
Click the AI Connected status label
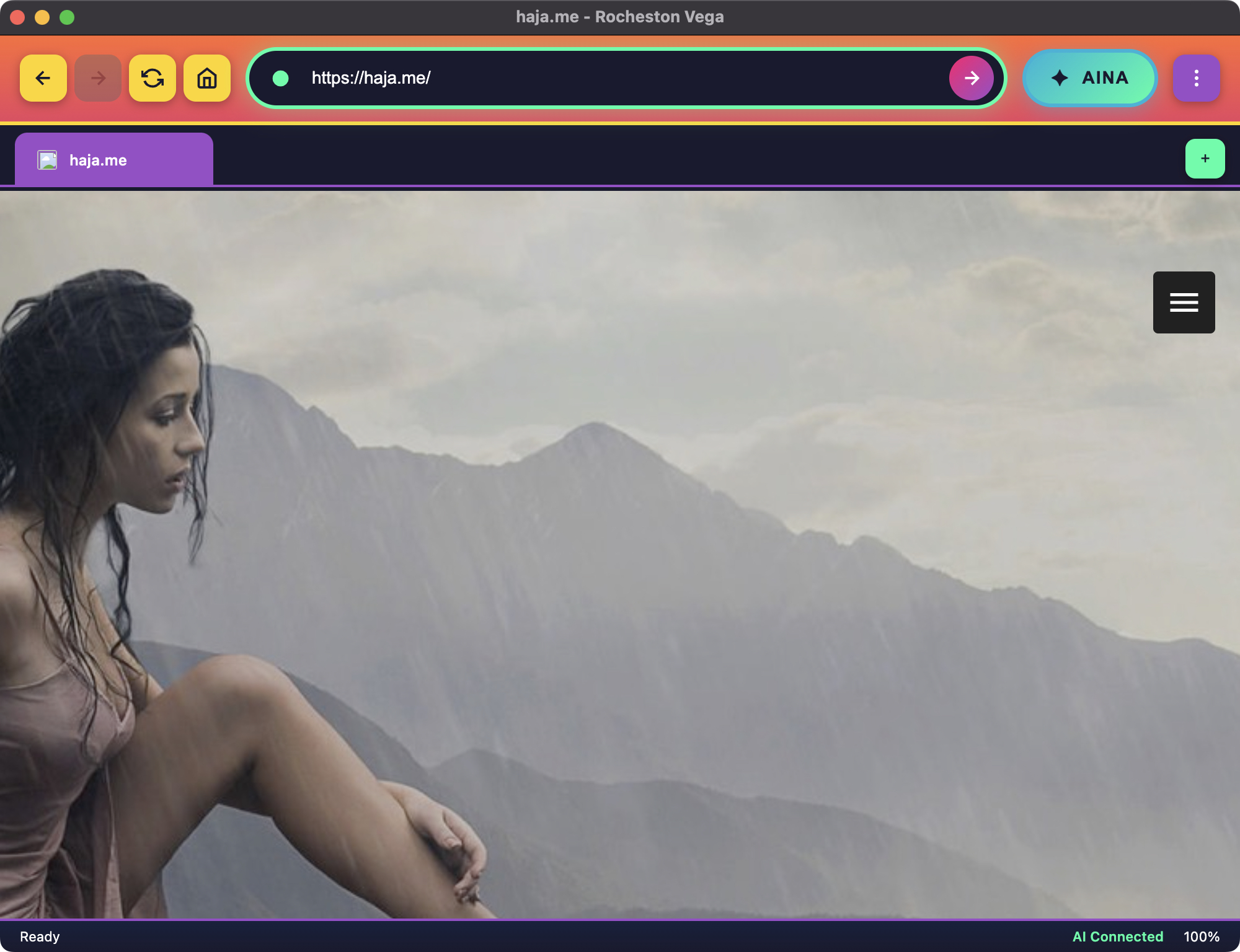tap(1117, 937)
